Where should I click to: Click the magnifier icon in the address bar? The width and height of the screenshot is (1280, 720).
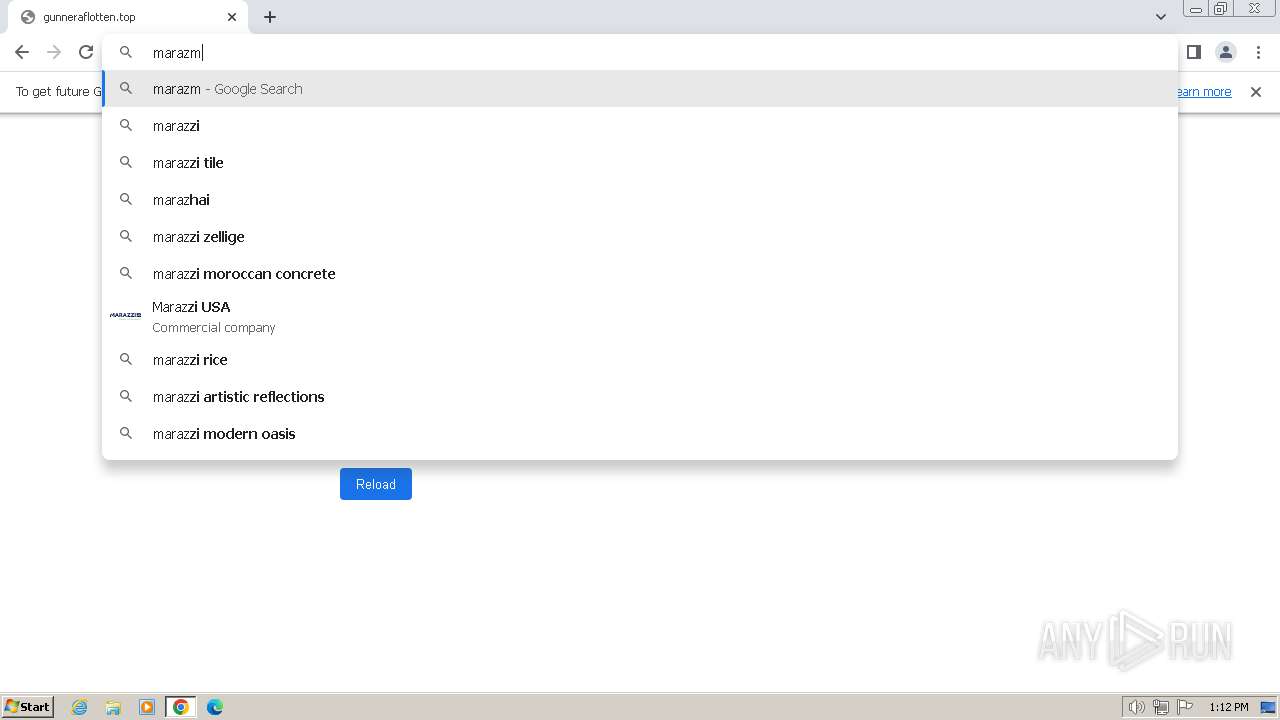pyautogui.click(x=126, y=52)
